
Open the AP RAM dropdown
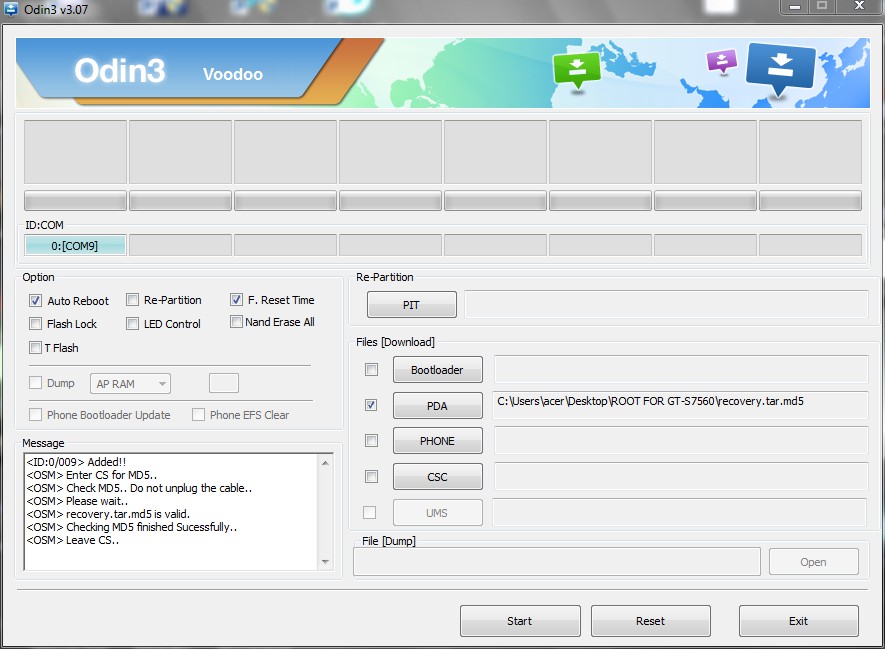tap(131, 383)
